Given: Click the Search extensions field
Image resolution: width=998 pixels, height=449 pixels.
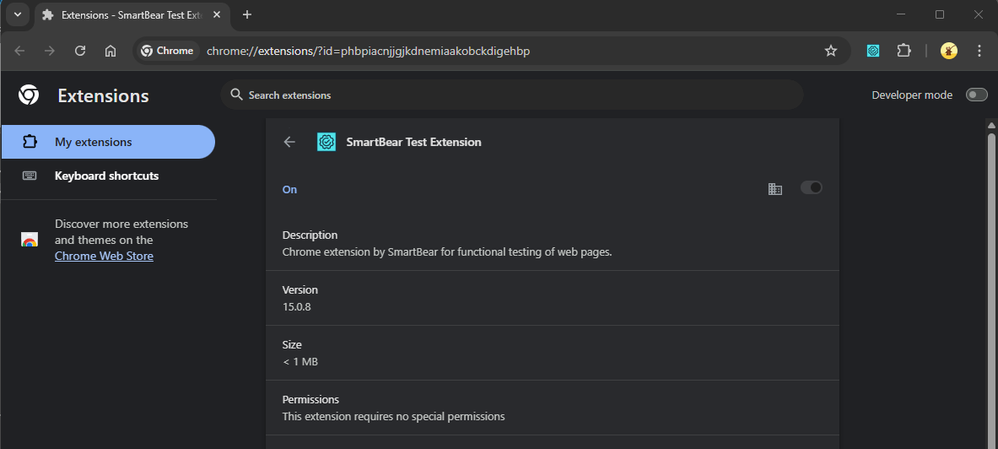Looking at the screenshot, I should pos(510,95).
